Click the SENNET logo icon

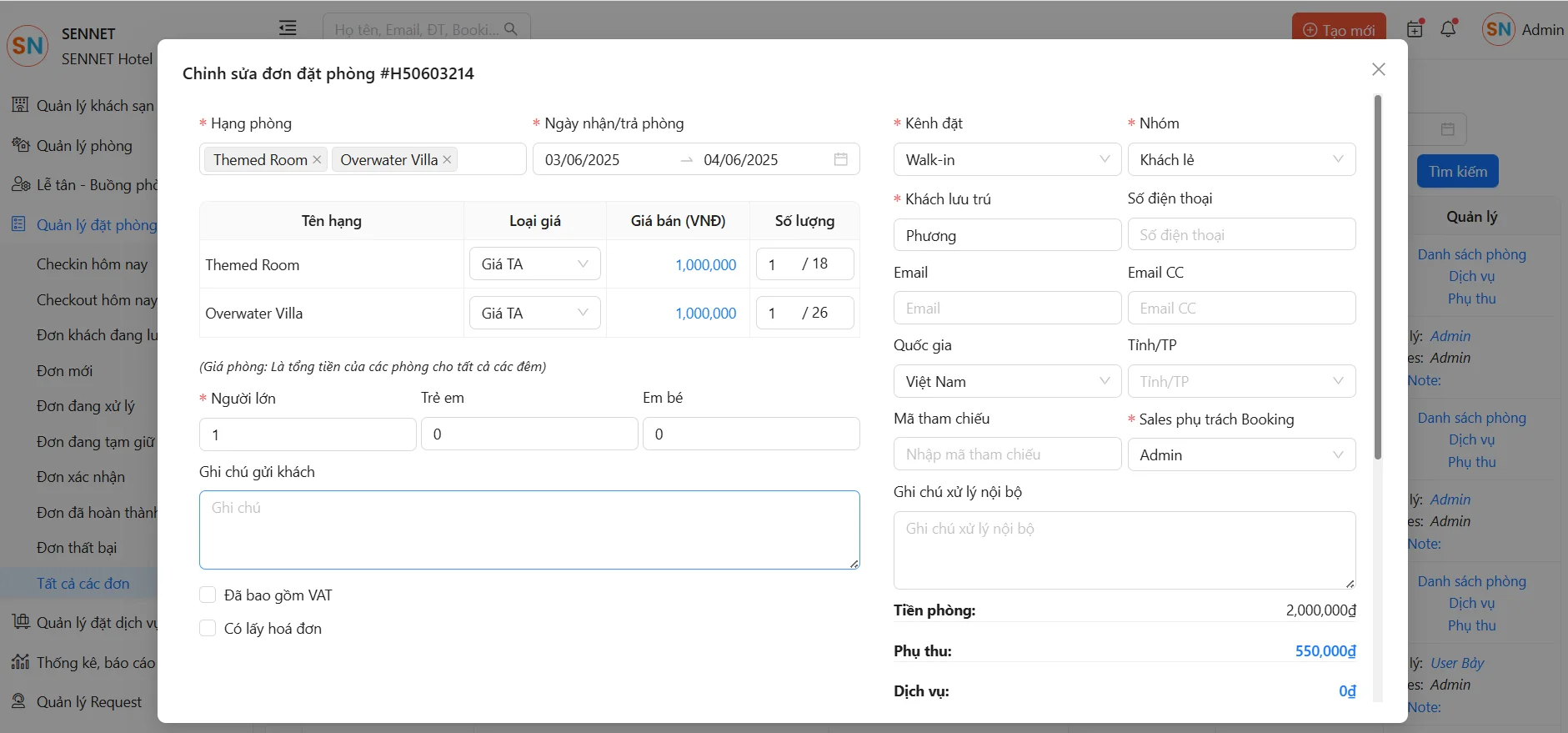tap(28, 45)
